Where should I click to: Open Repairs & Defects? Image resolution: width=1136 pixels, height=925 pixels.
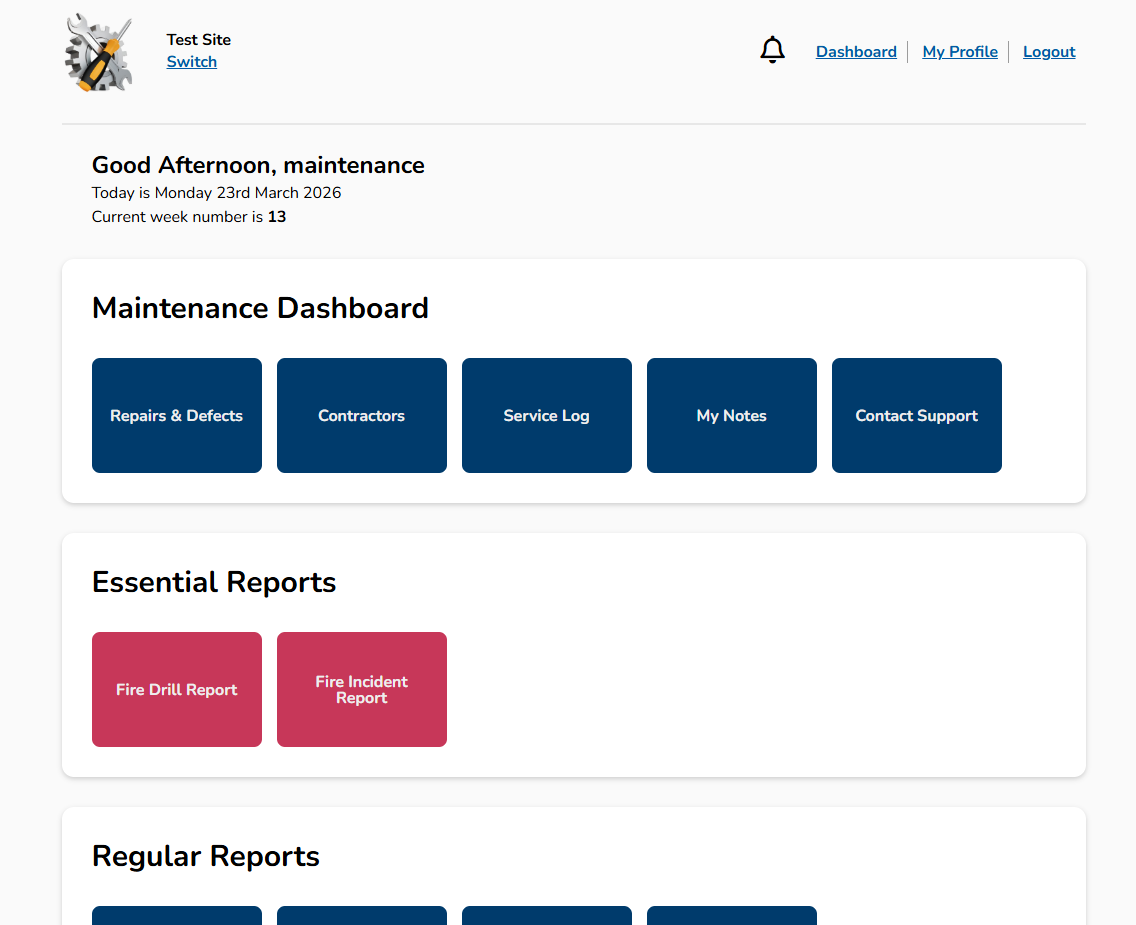pos(176,415)
